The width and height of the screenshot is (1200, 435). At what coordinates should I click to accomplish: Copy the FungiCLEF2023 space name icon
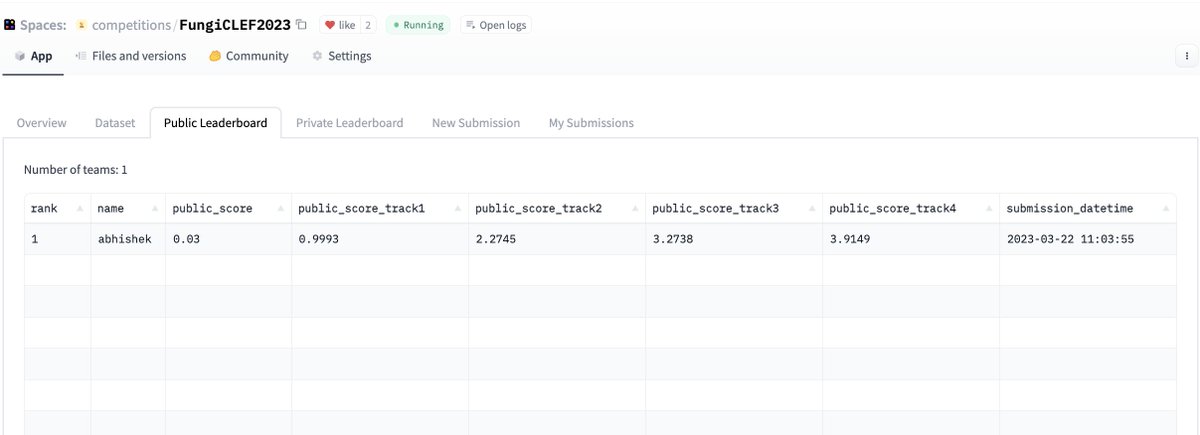coord(302,24)
